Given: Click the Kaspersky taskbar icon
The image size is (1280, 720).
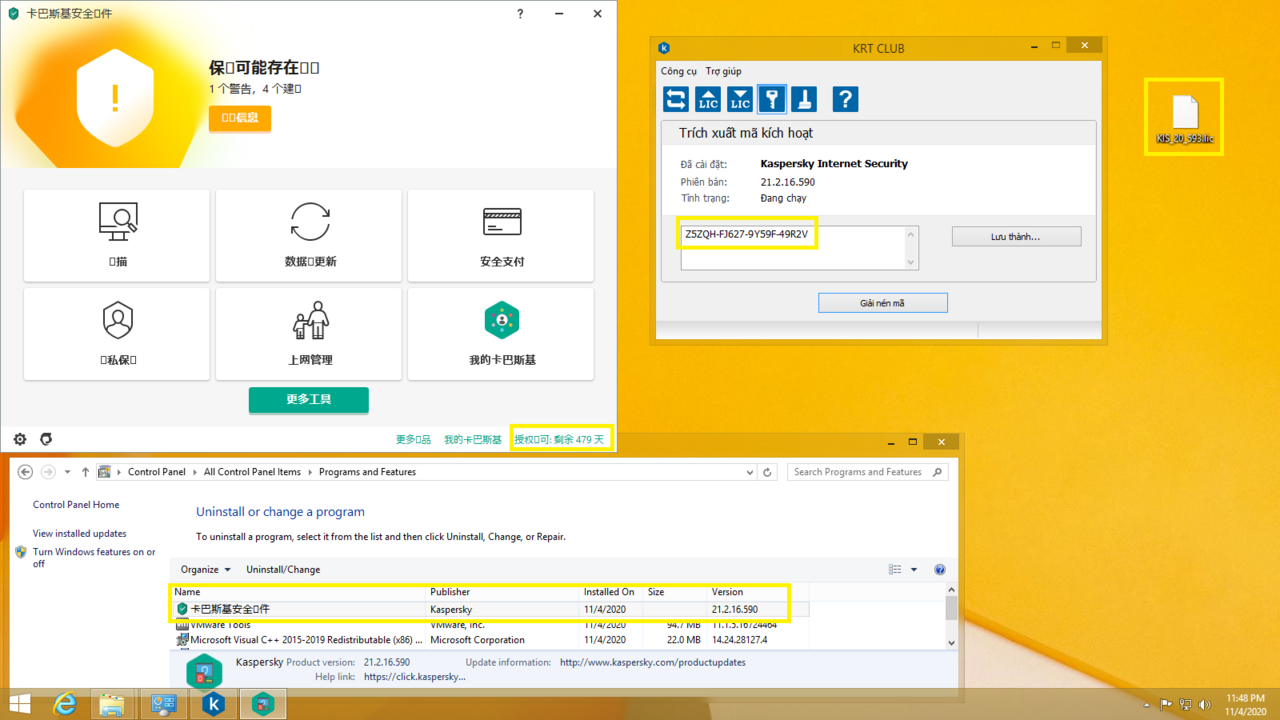Looking at the screenshot, I should [x=263, y=704].
